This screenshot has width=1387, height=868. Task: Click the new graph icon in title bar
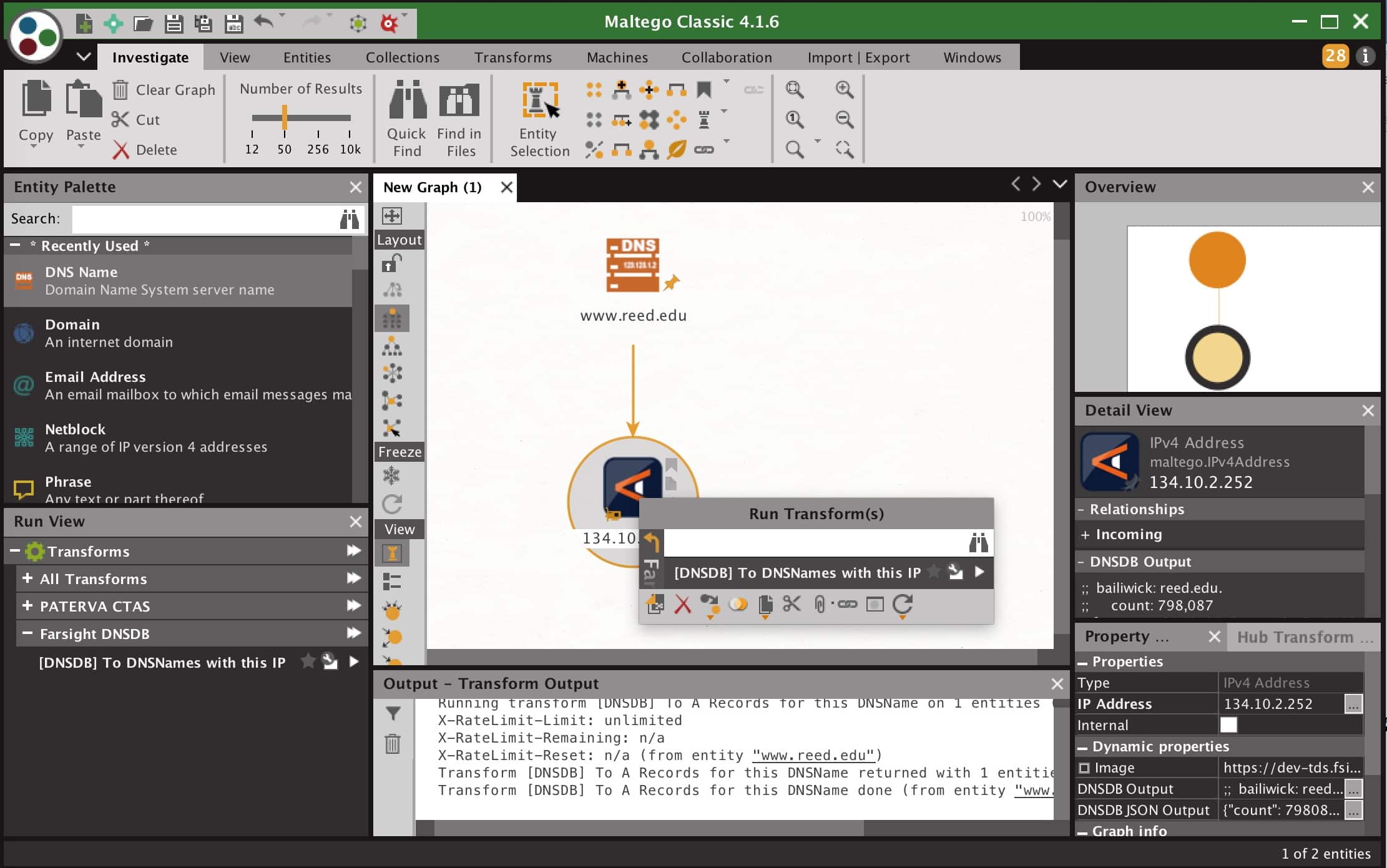pyautogui.click(x=84, y=24)
